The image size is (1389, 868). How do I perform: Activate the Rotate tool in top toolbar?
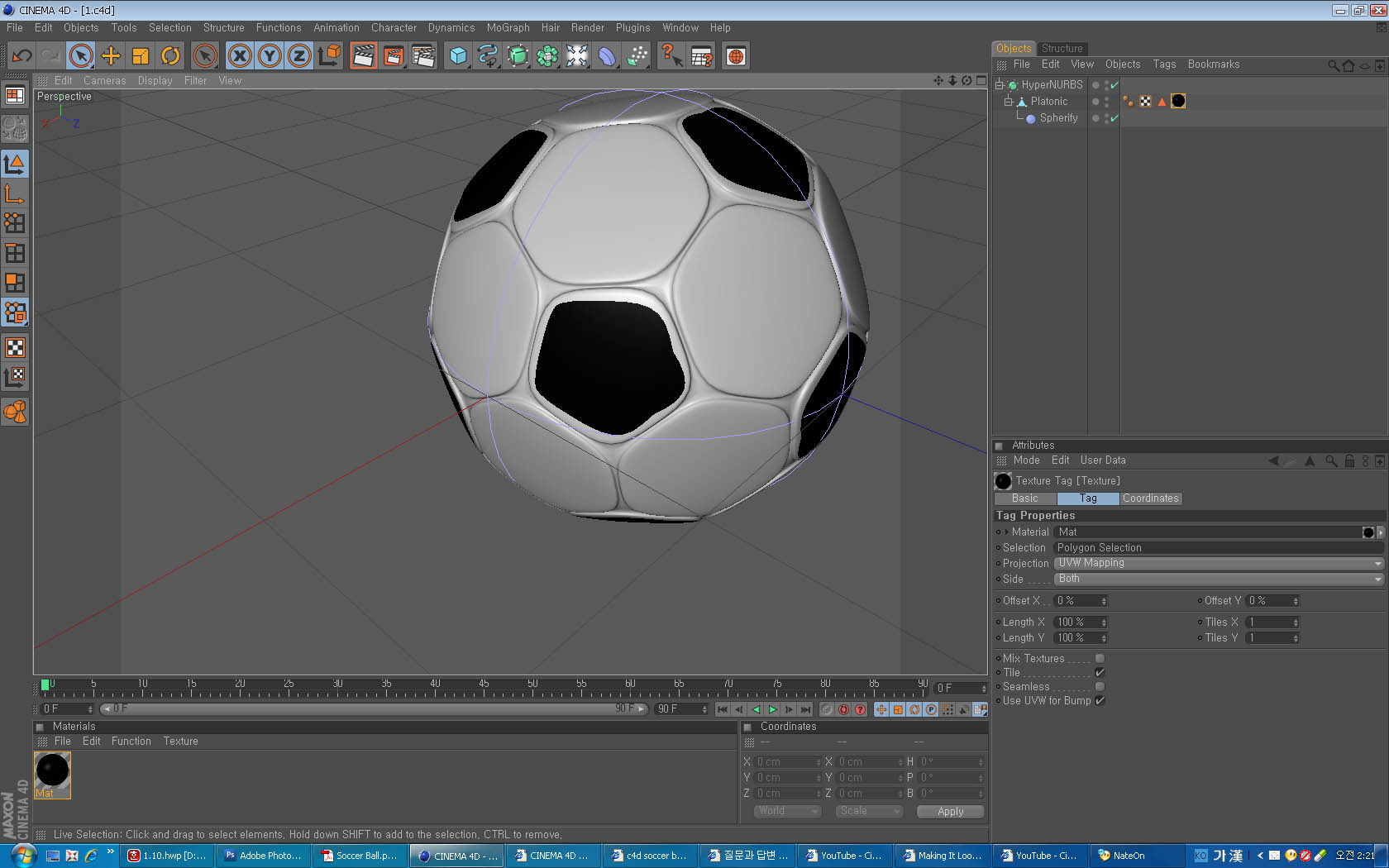pos(170,56)
